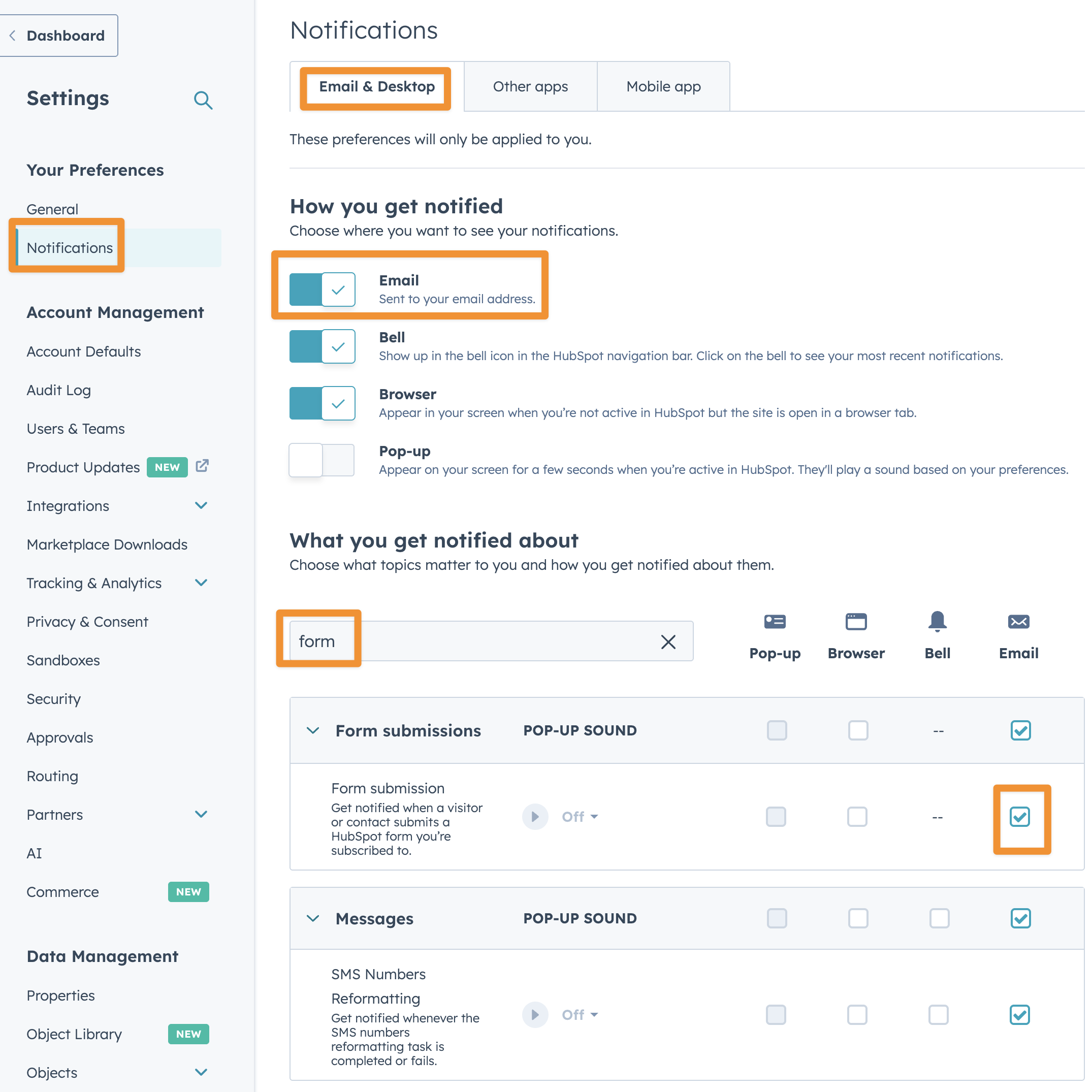Go back to Dashboard
Image resolution: width=1092 pixels, height=1092 pixels.
pyautogui.click(x=58, y=36)
